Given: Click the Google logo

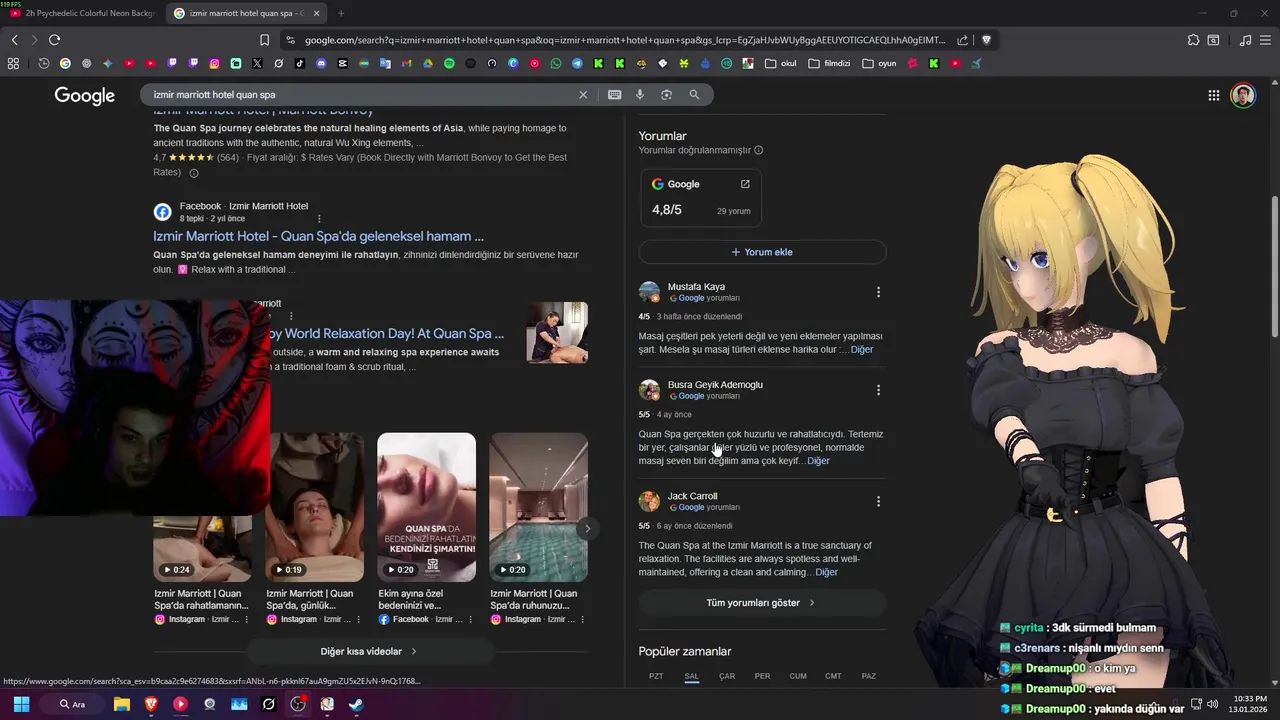Looking at the screenshot, I should pyautogui.click(x=85, y=95).
